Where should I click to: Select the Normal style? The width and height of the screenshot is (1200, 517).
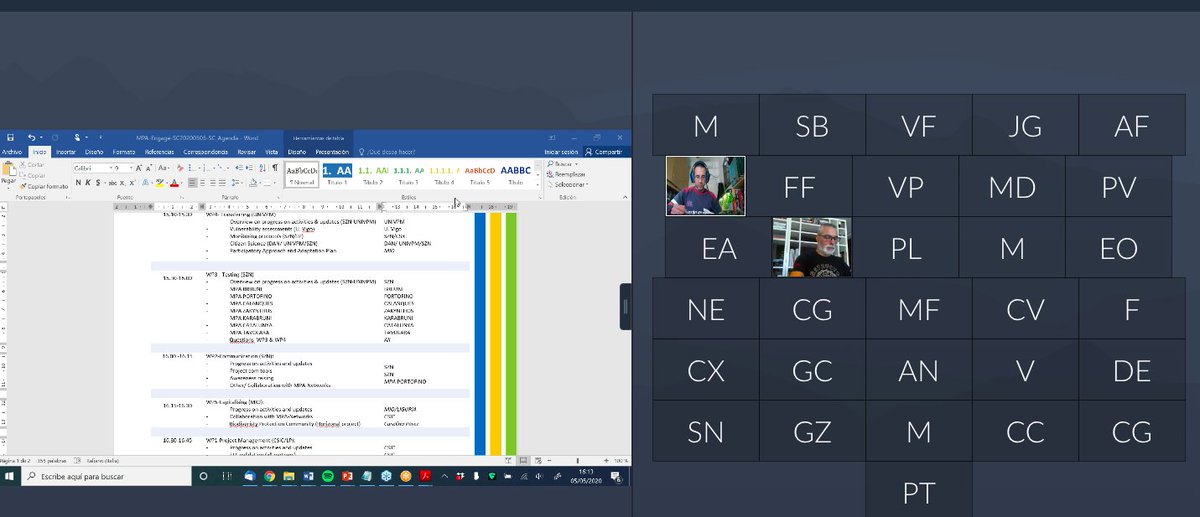coord(301,175)
